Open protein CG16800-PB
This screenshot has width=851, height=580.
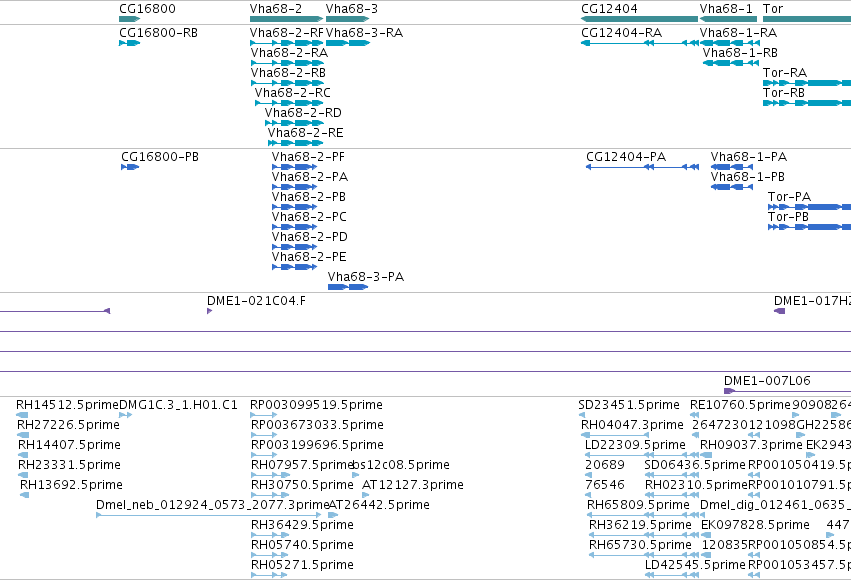(x=160, y=157)
